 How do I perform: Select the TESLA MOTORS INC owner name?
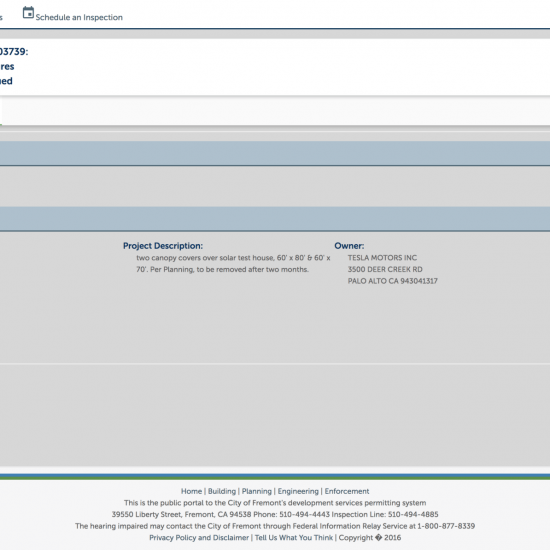382,258
